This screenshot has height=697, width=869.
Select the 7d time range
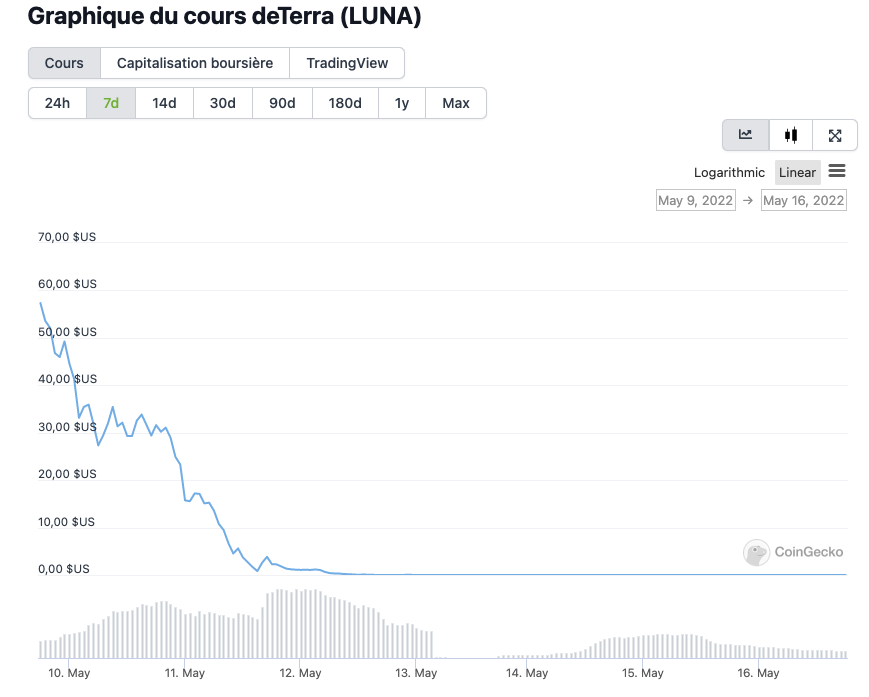coord(111,103)
